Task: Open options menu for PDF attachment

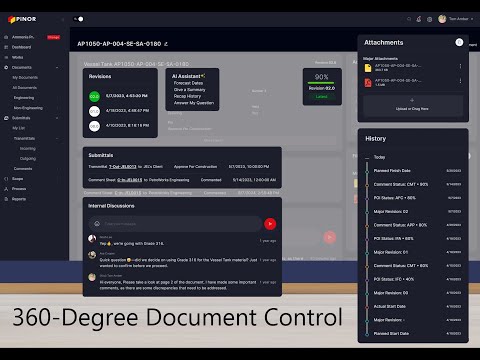Action: [x=460, y=81]
